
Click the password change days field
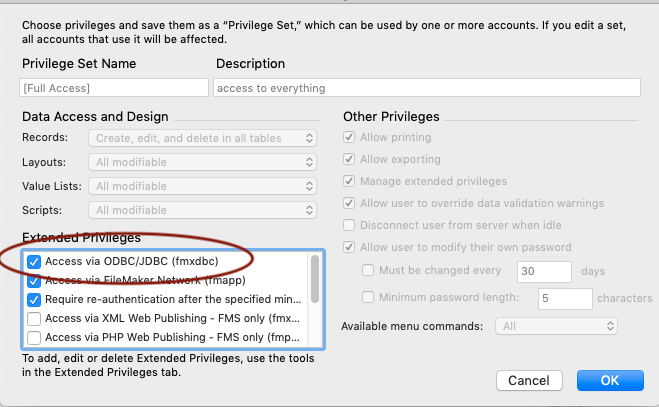[544, 272]
